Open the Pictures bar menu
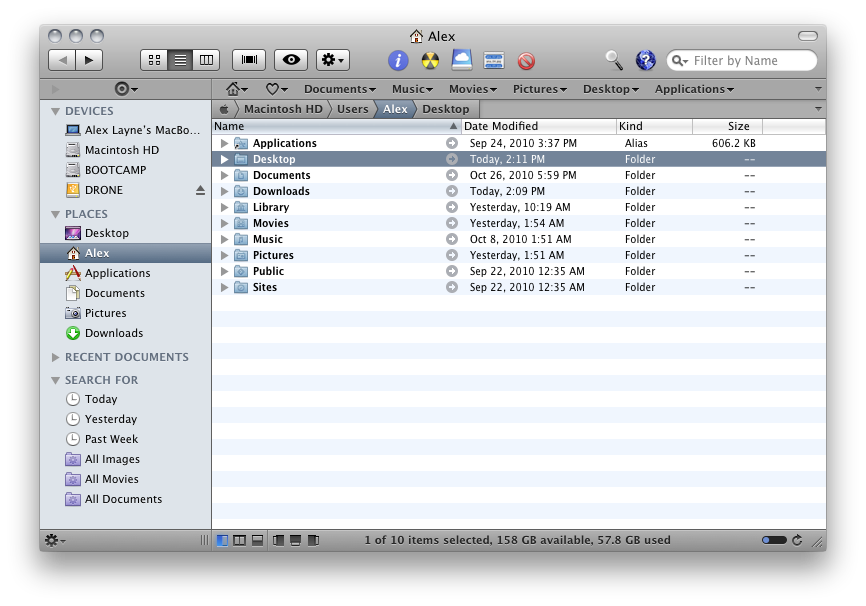This screenshot has width=866, height=606. coord(540,89)
